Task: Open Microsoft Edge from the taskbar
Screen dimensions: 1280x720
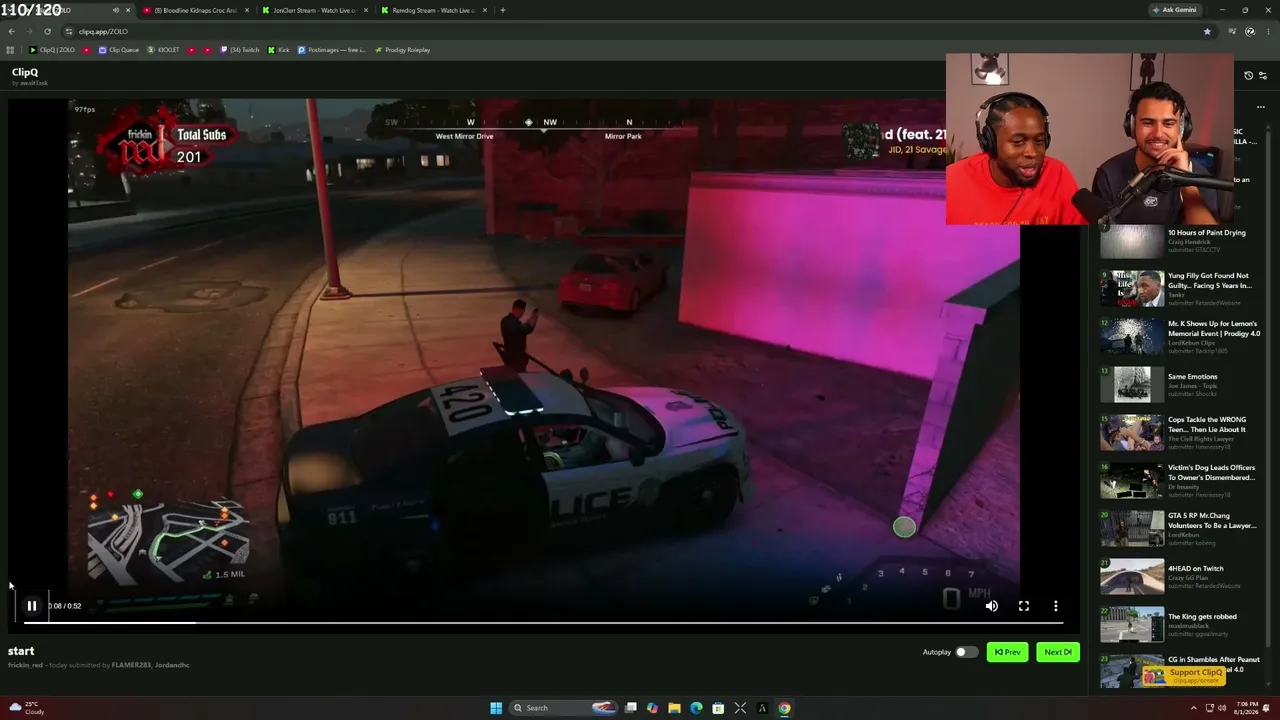Action: click(696, 708)
